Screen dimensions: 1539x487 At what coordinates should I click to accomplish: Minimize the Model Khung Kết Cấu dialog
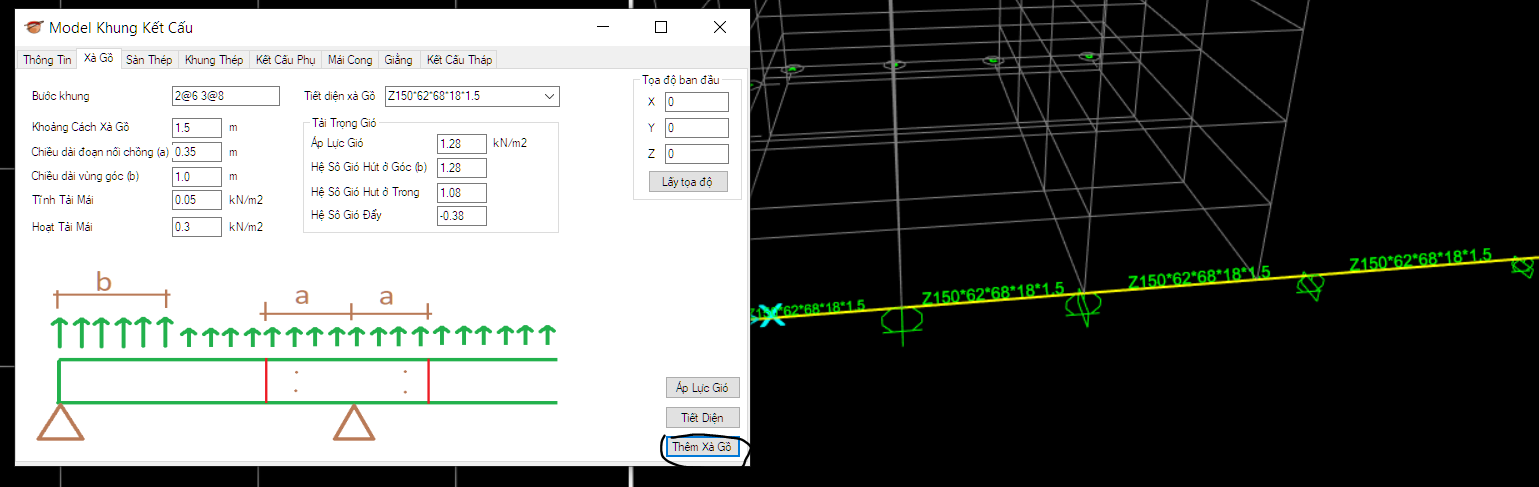pos(602,27)
